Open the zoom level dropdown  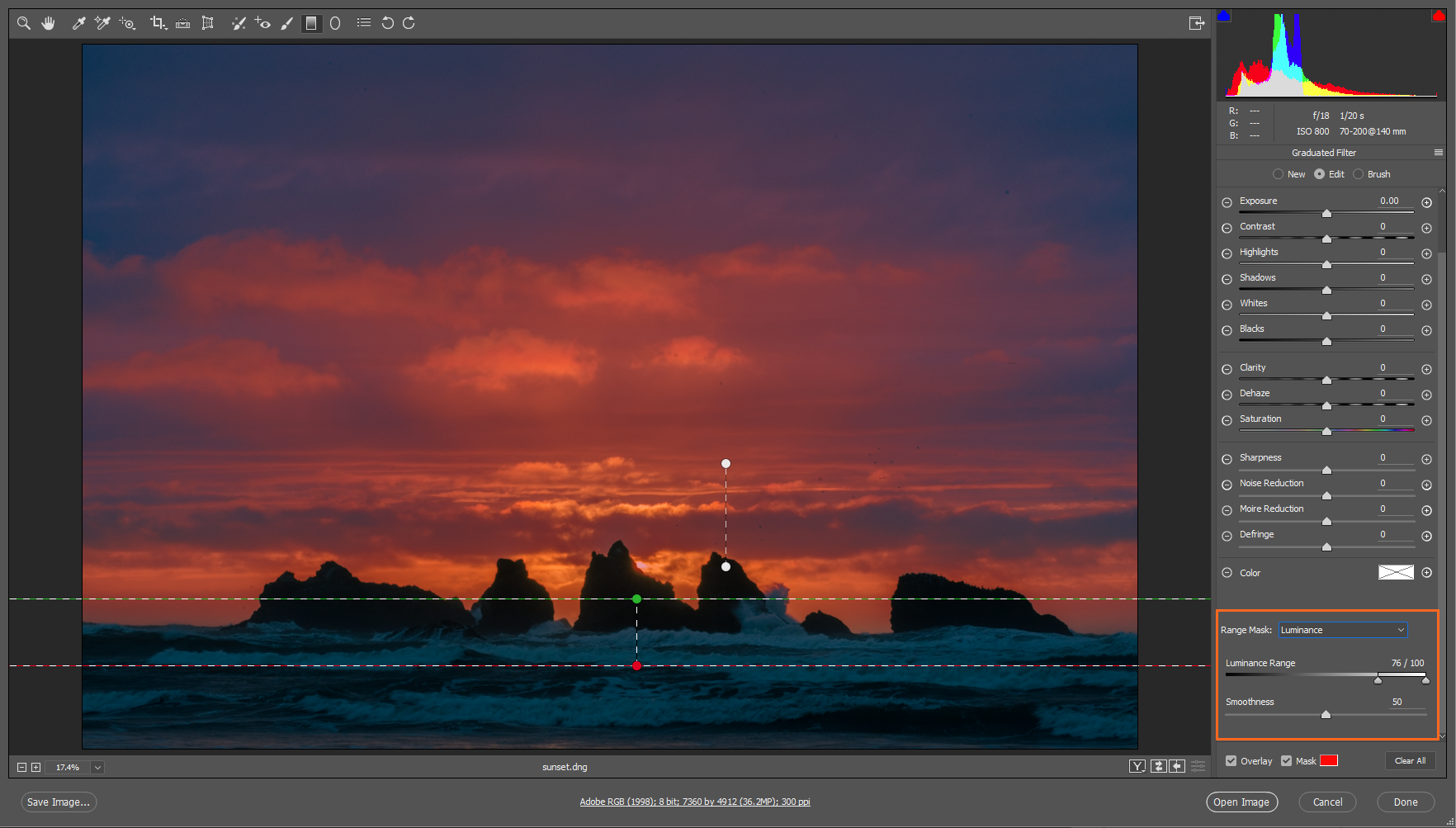(x=97, y=767)
